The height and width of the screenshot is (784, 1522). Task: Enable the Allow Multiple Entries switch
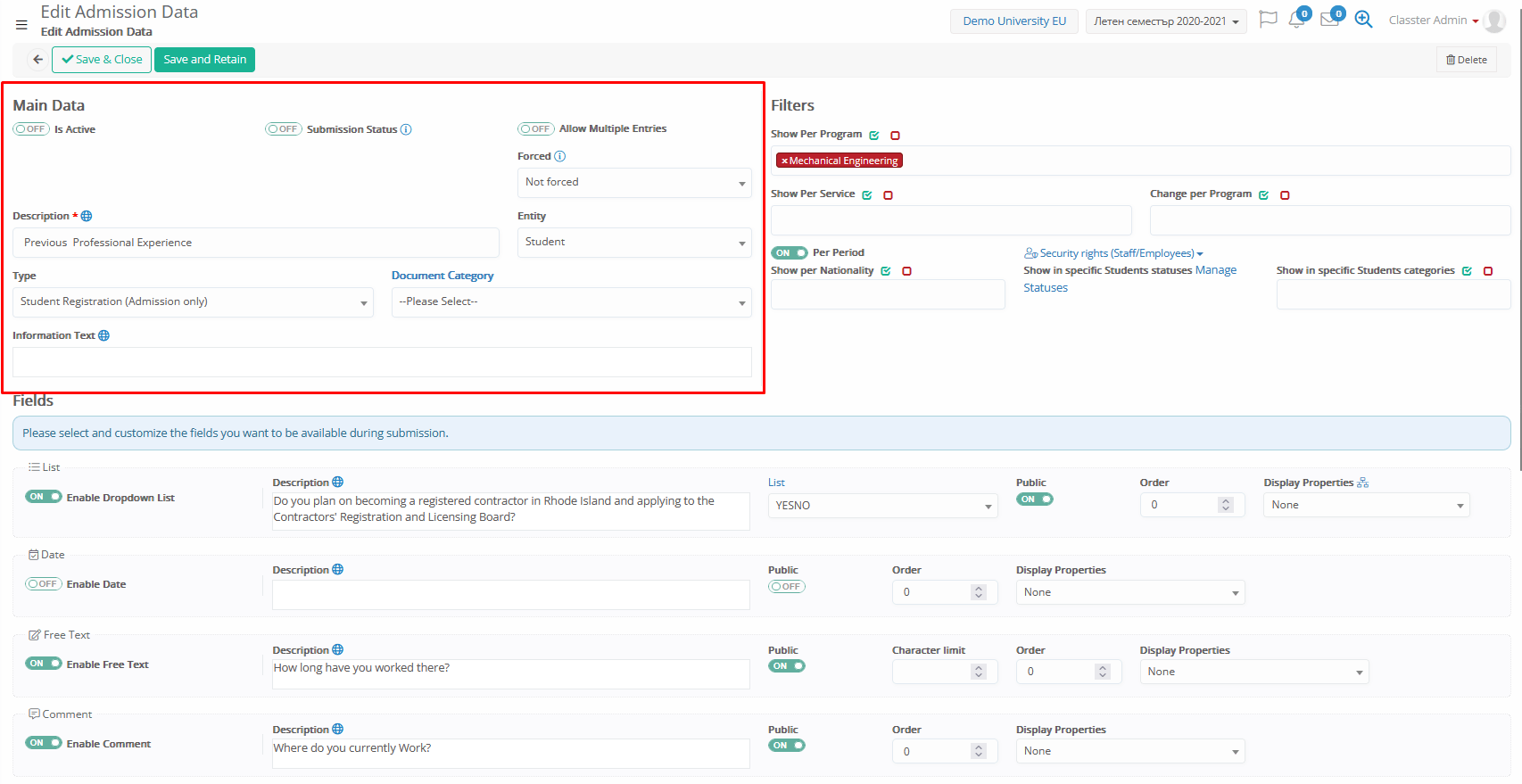[536, 129]
